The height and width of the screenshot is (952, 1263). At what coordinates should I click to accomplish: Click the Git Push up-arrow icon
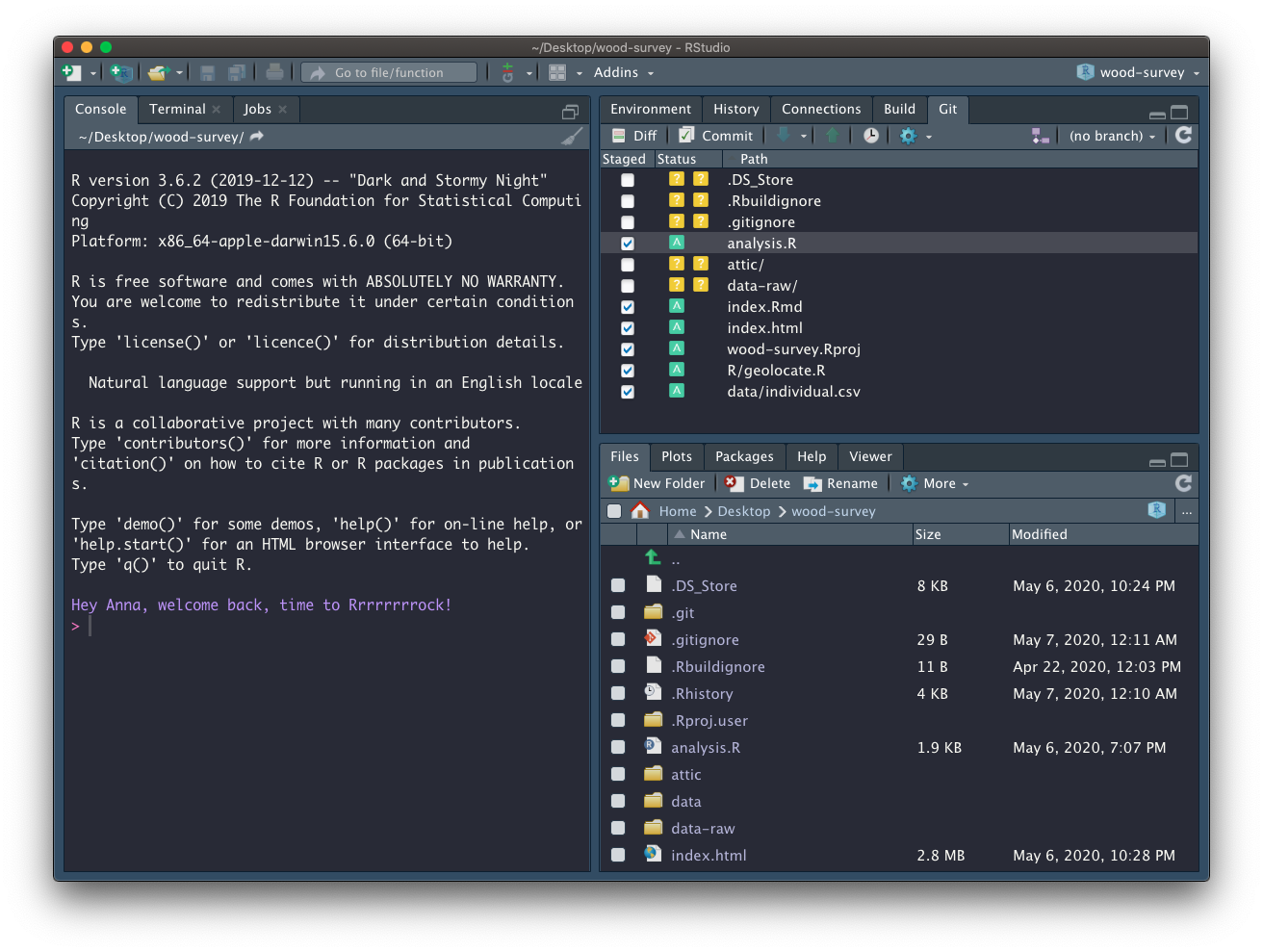[x=832, y=136]
